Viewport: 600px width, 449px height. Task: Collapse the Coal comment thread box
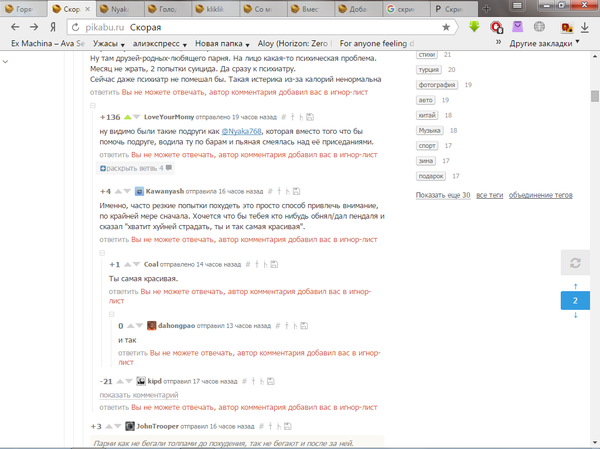point(102,251)
